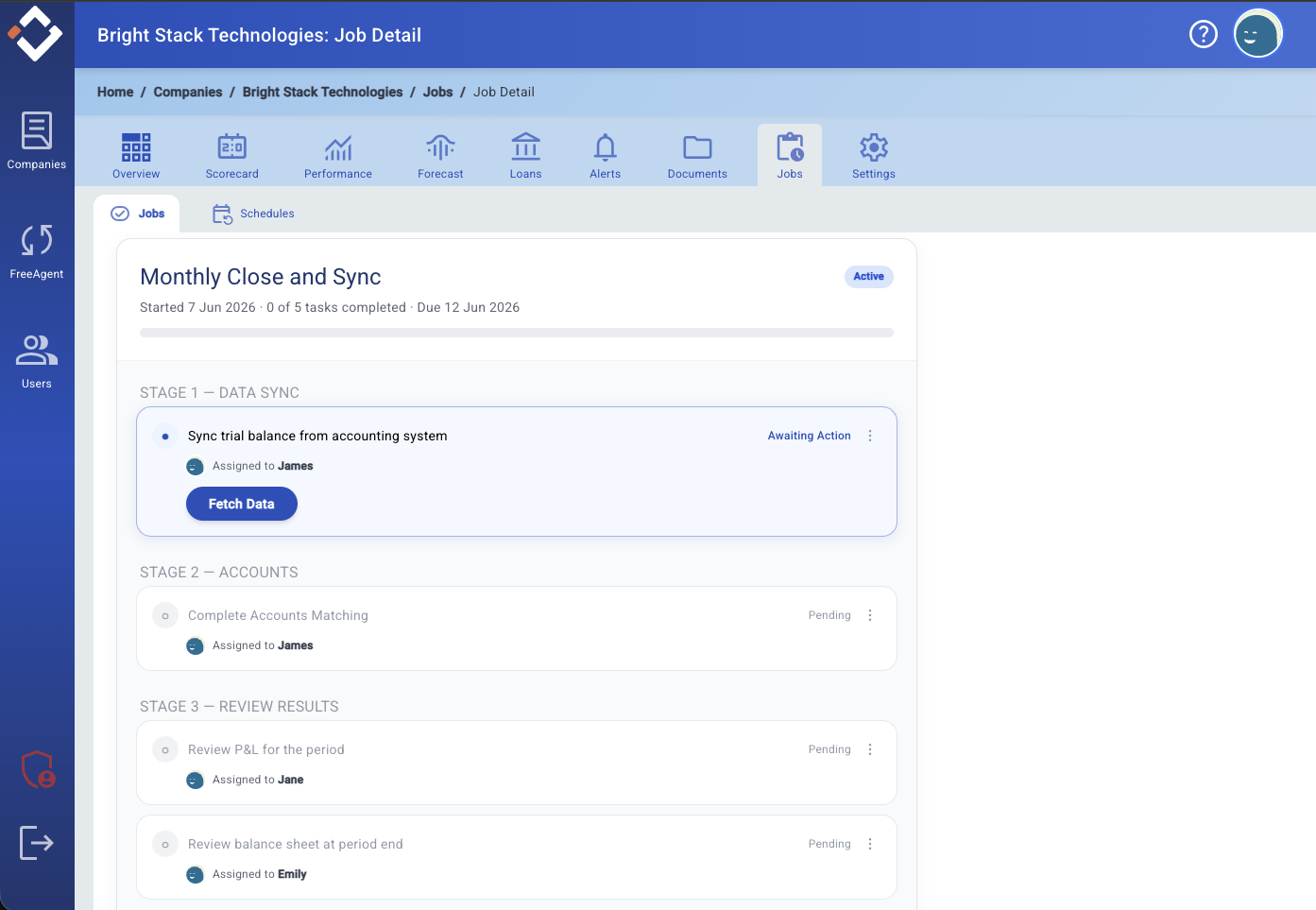Select the Jobs clipboard section
The width and height of the screenshot is (1316, 910).
pyautogui.click(x=790, y=156)
